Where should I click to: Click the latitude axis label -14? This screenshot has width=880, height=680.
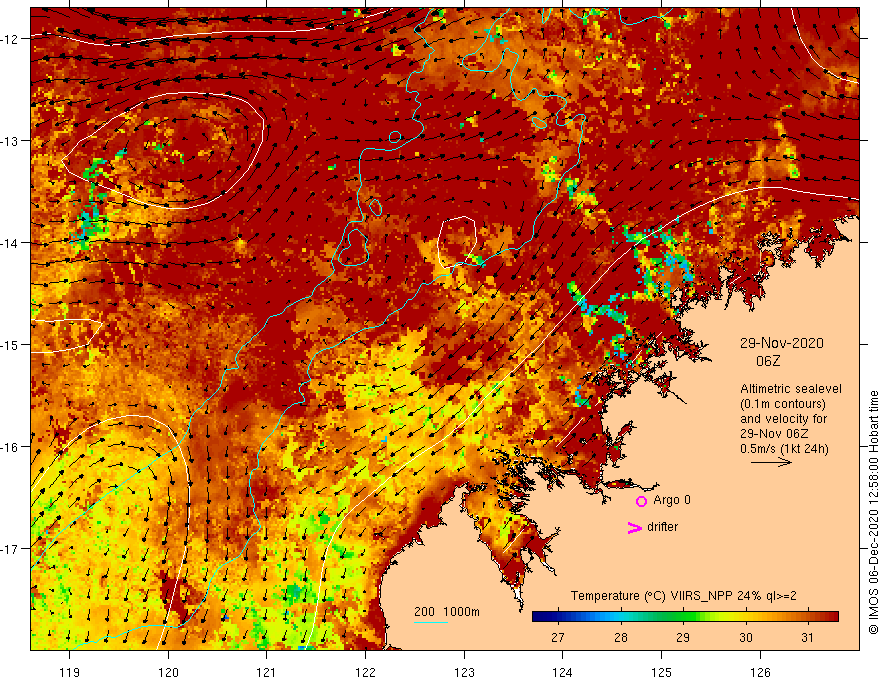tap(10, 243)
